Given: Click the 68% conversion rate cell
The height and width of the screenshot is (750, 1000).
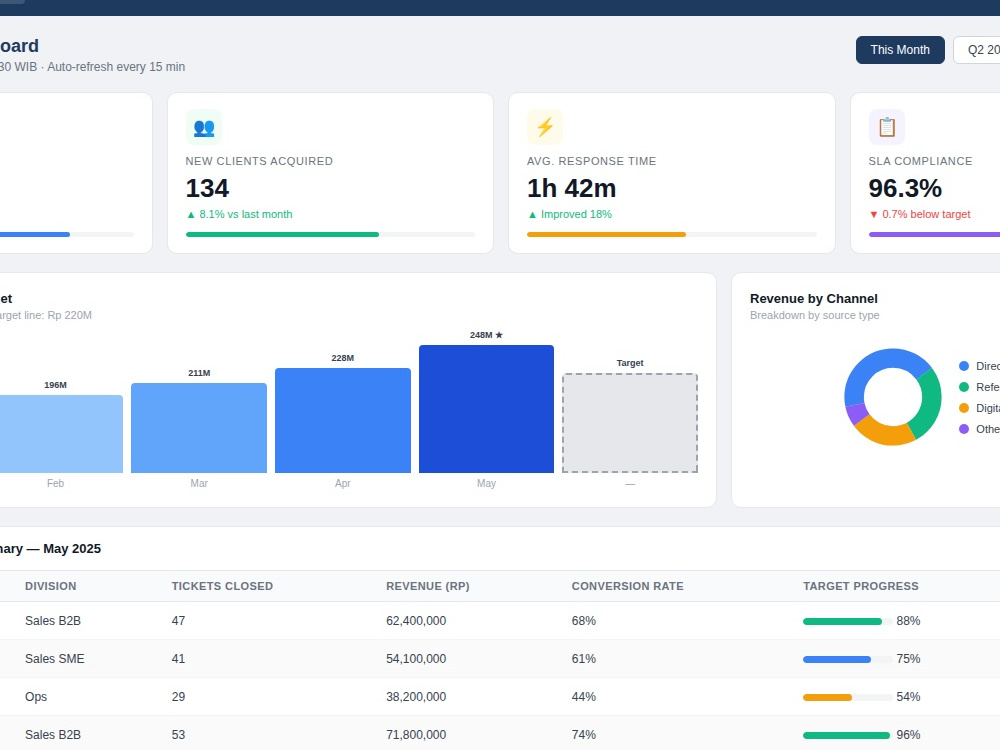Looking at the screenshot, I should [x=584, y=621].
